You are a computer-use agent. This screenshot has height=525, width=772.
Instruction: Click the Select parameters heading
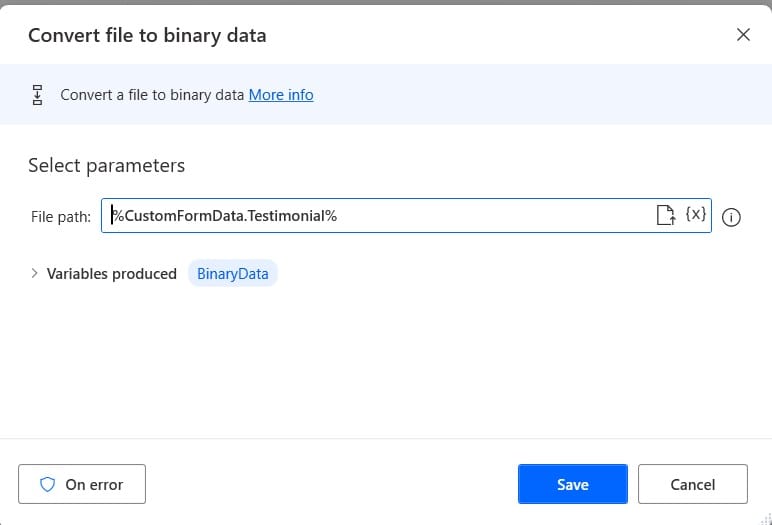tap(106, 165)
